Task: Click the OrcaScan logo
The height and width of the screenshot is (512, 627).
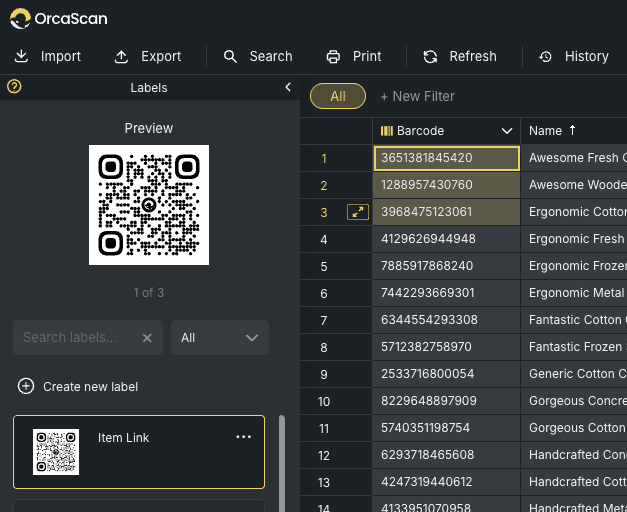Action: (59, 18)
